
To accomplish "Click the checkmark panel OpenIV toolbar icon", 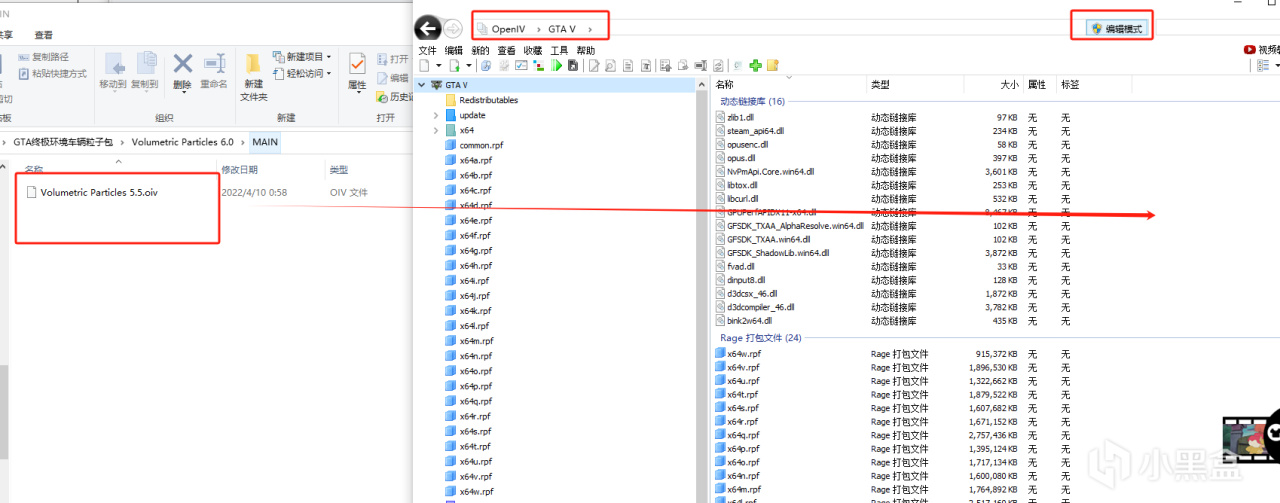I will point(521,65).
